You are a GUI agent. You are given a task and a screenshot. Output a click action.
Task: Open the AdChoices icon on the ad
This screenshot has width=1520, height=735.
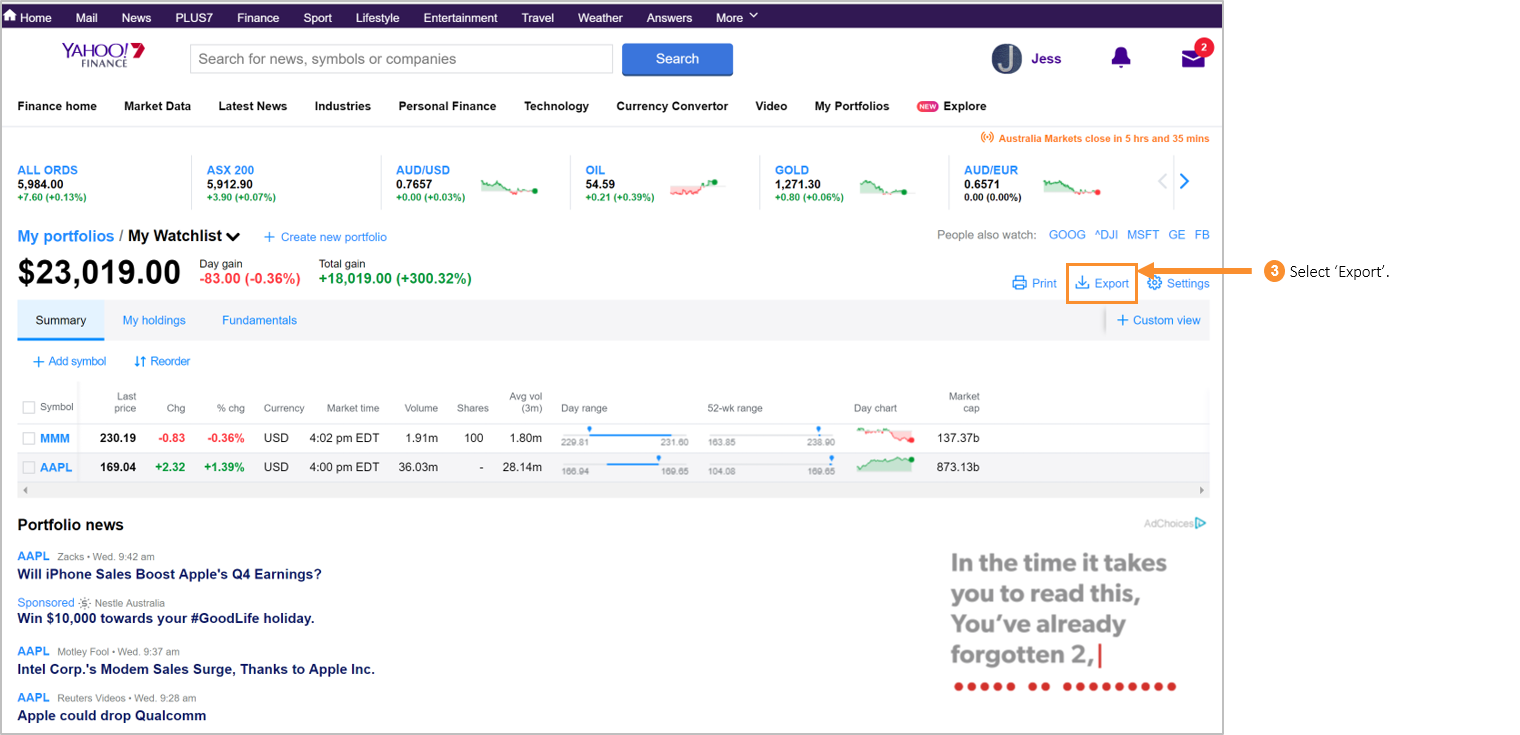[x=1200, y=522]
